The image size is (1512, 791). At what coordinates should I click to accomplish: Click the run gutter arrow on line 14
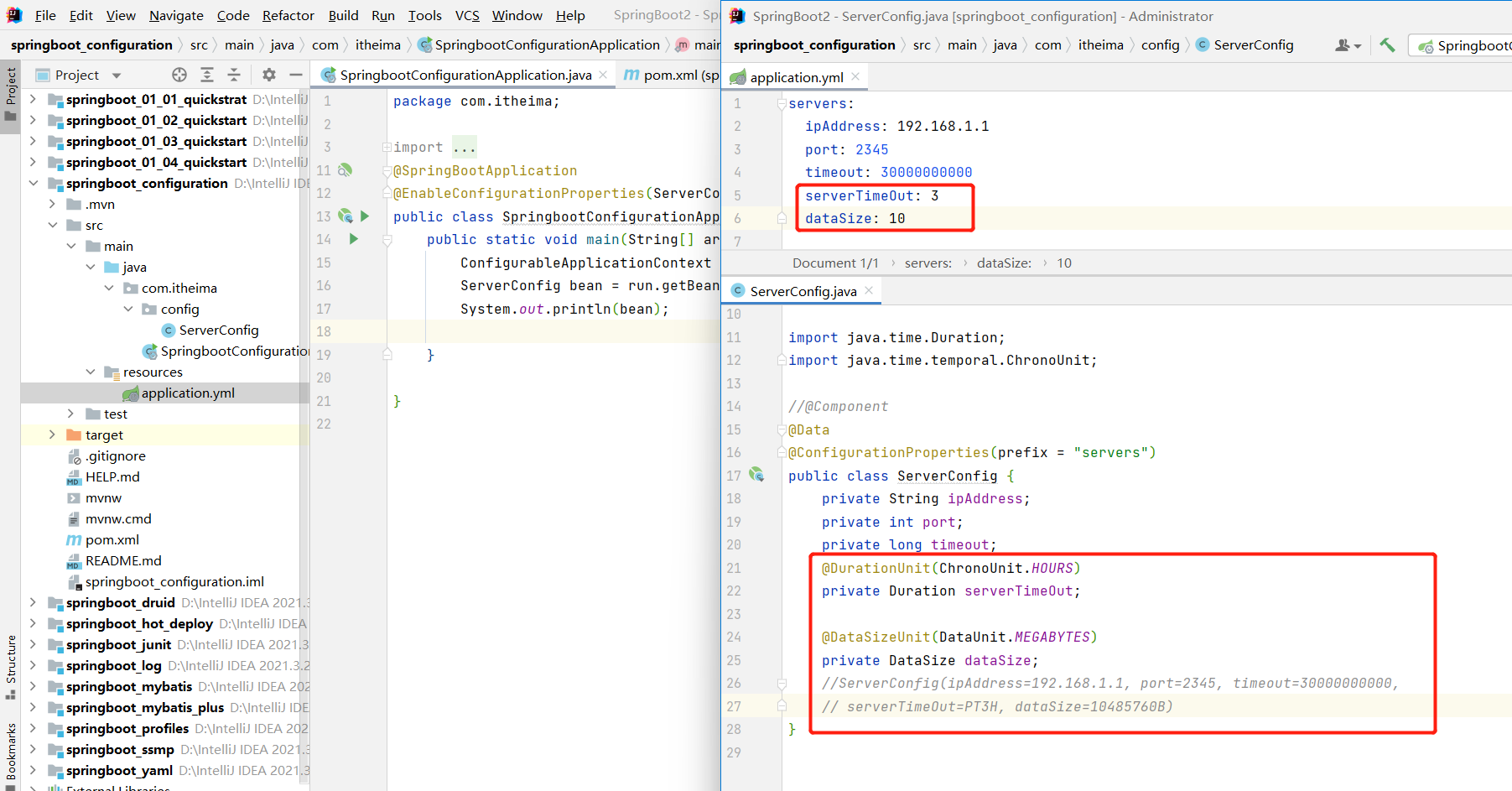(x=354, y=239)
